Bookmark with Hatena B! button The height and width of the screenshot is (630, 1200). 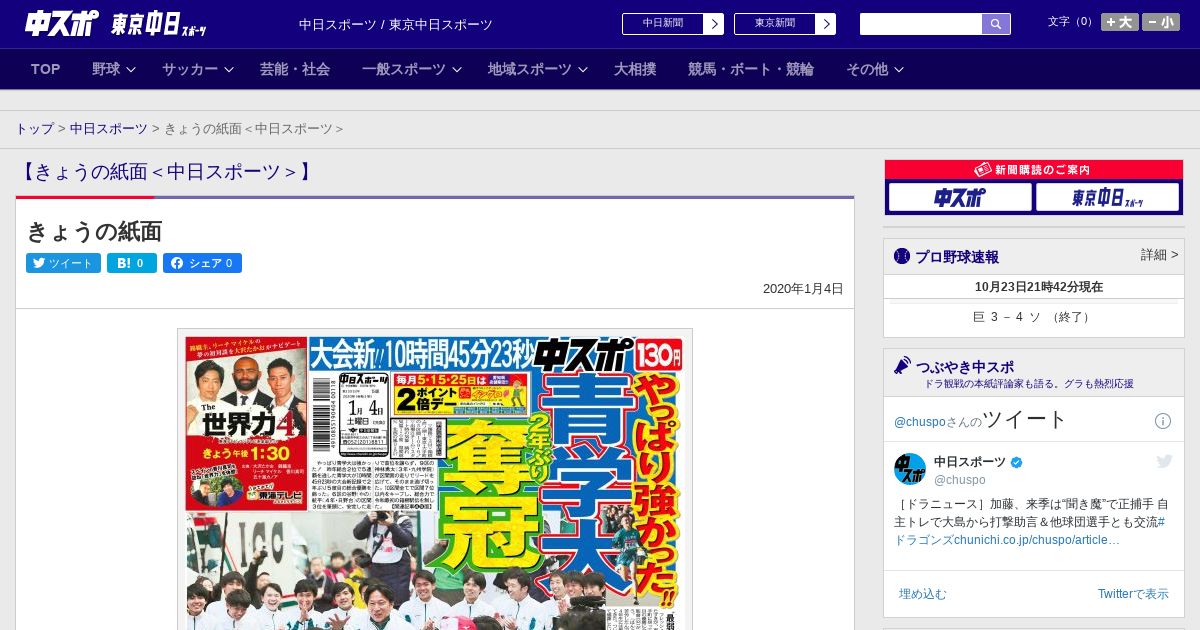pyautogui.click(x=132, y=263)
